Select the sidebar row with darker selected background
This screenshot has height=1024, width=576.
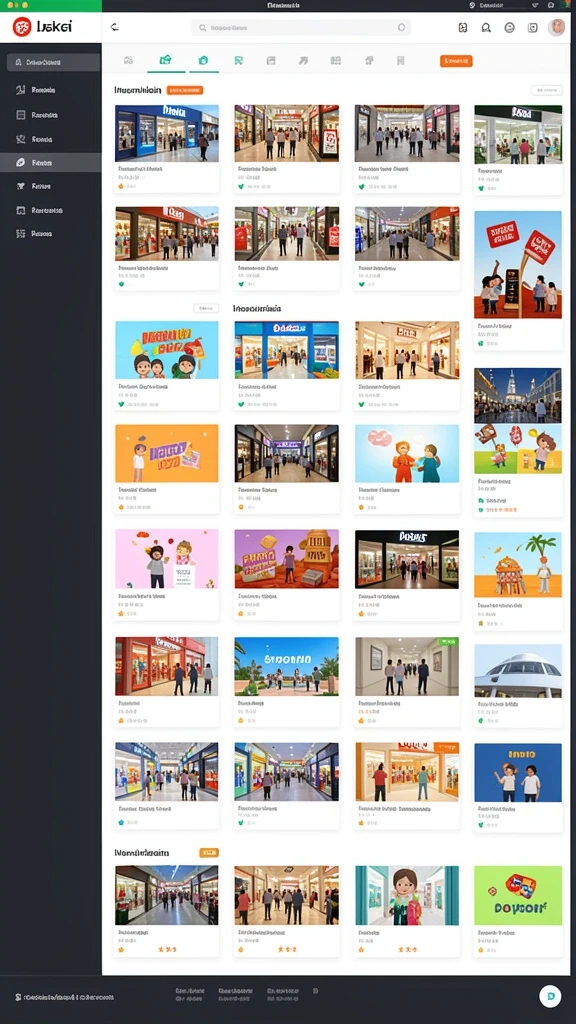pyautogui.click(x=51, y=162)
